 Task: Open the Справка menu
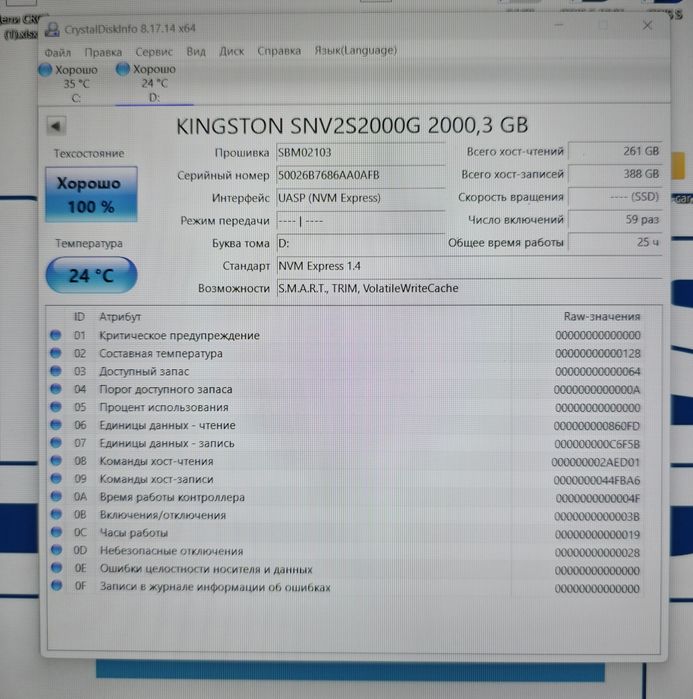279,51
